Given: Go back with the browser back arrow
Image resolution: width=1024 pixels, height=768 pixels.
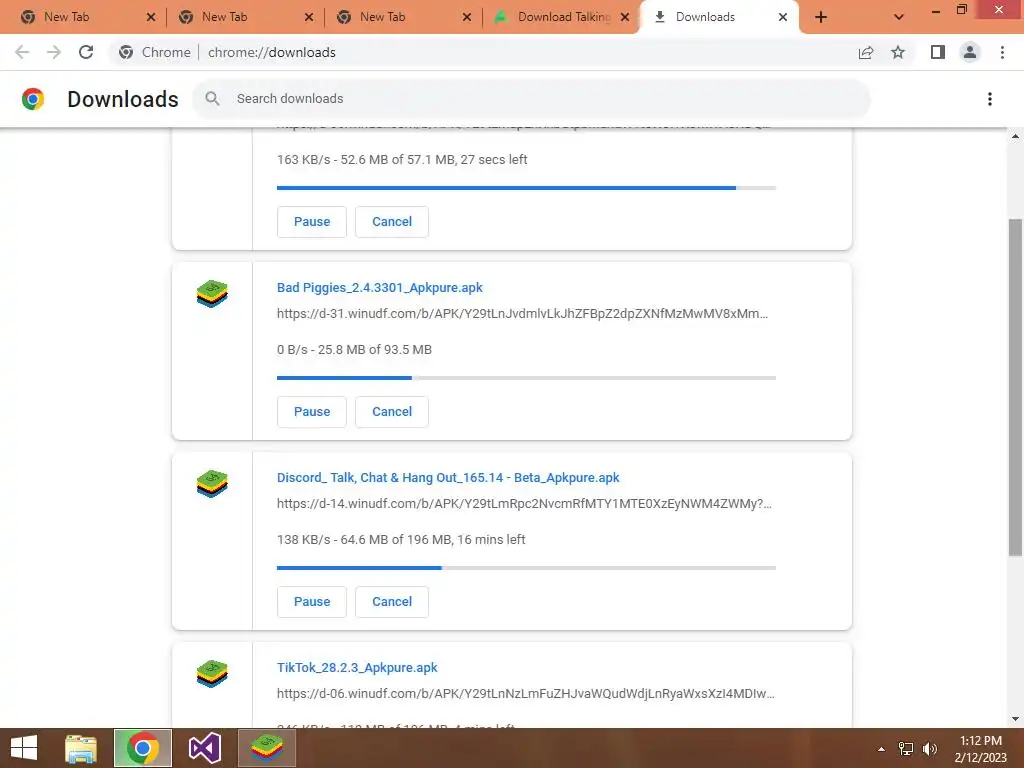Looking at the screenshot, I should point(22,52).
